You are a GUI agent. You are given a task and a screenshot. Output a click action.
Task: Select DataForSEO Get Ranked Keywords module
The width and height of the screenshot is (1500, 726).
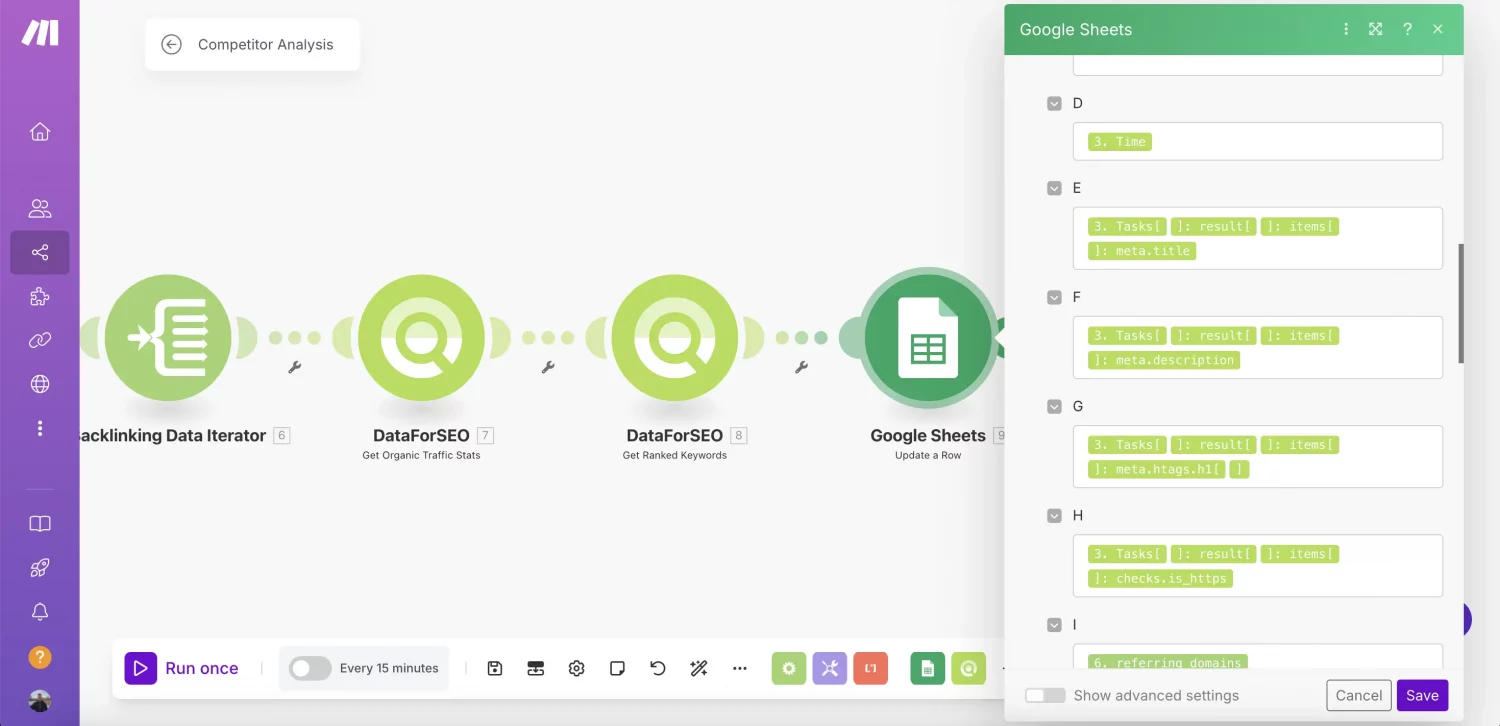click(x=675, y=338)
